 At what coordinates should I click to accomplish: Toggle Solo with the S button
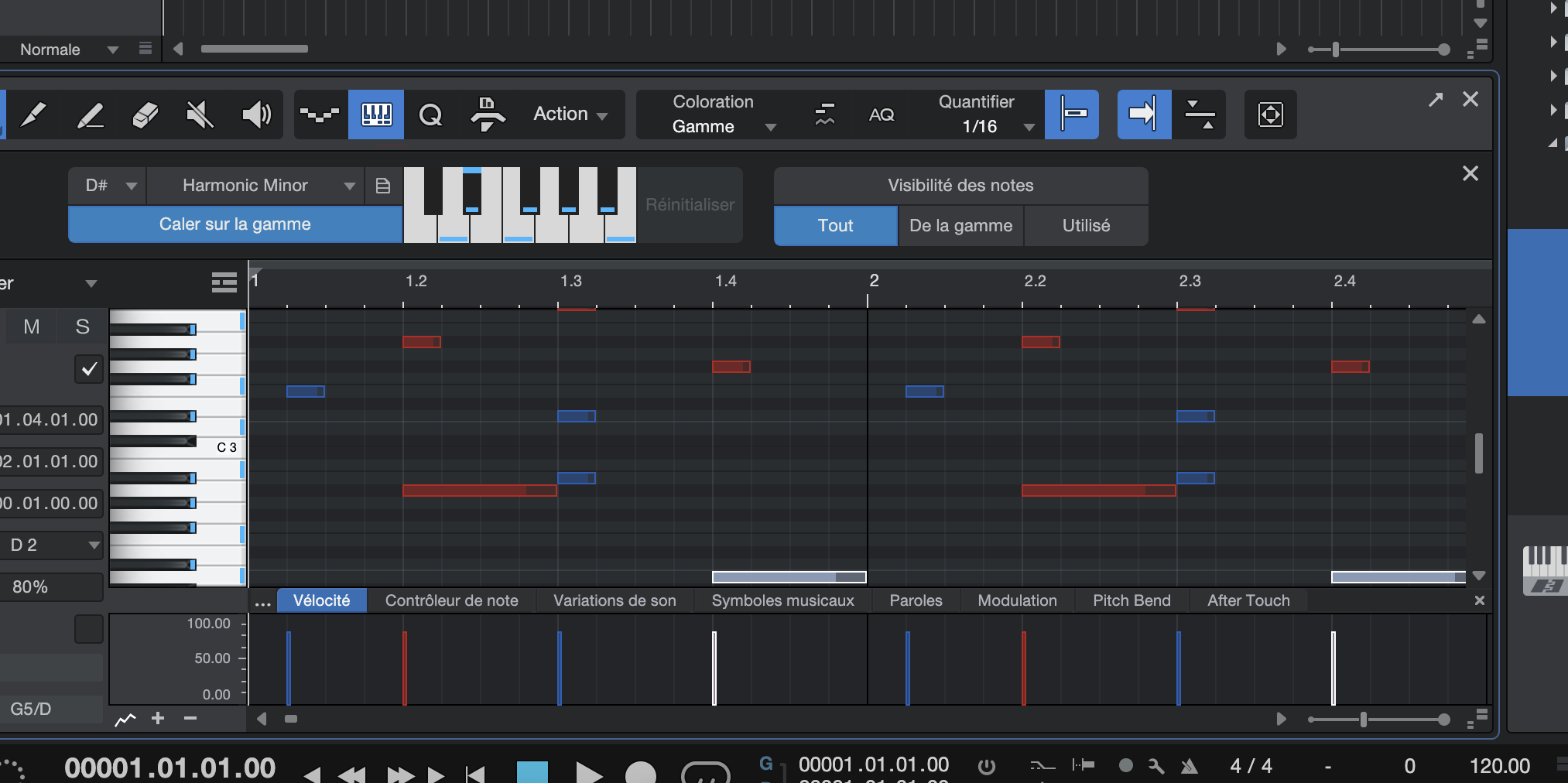coord(82,327)
